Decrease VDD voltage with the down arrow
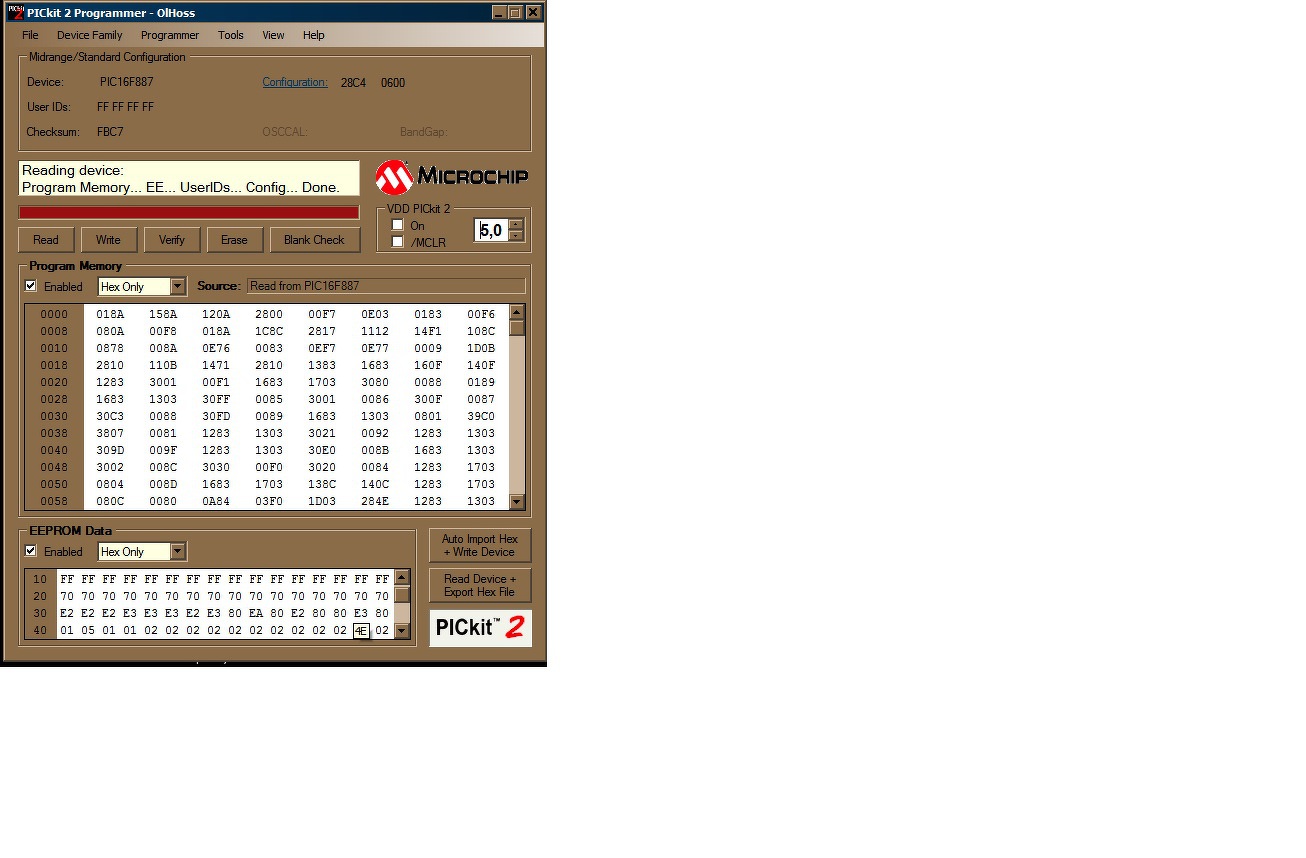1306x858 pixels. (x=516, y=236)
